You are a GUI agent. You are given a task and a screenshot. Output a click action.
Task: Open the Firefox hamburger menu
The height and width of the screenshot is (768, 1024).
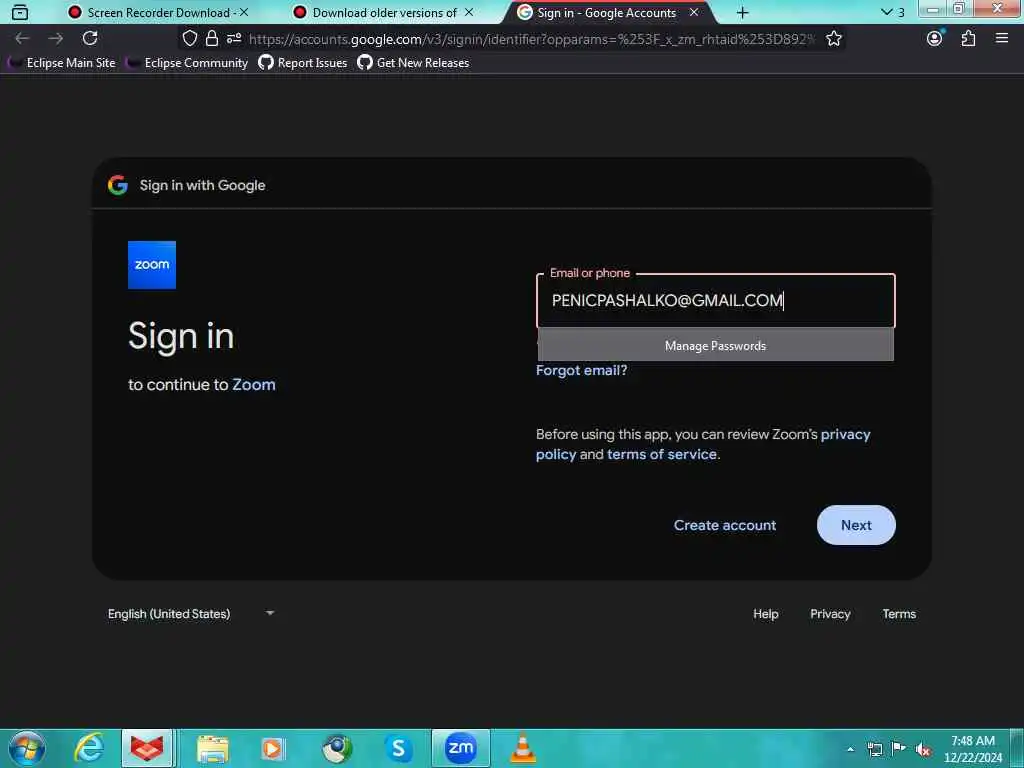(x=1002, y=39)
